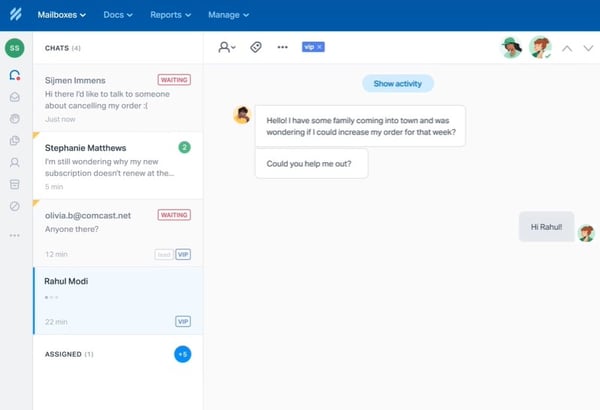Image resolution: width=600 pixels, height=410 pixels.
Task: Remove the vip tag with x
Action: pos(320,47)
